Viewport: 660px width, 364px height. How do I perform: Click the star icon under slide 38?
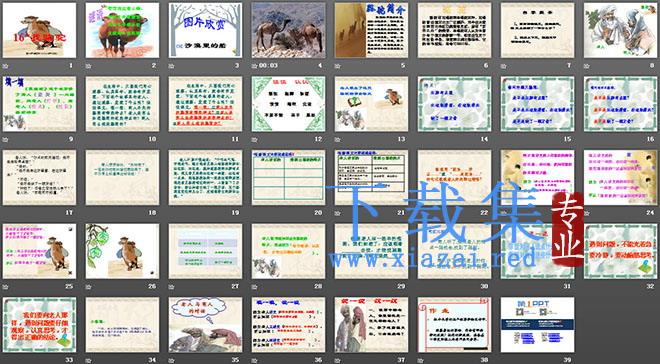(421, 361)
